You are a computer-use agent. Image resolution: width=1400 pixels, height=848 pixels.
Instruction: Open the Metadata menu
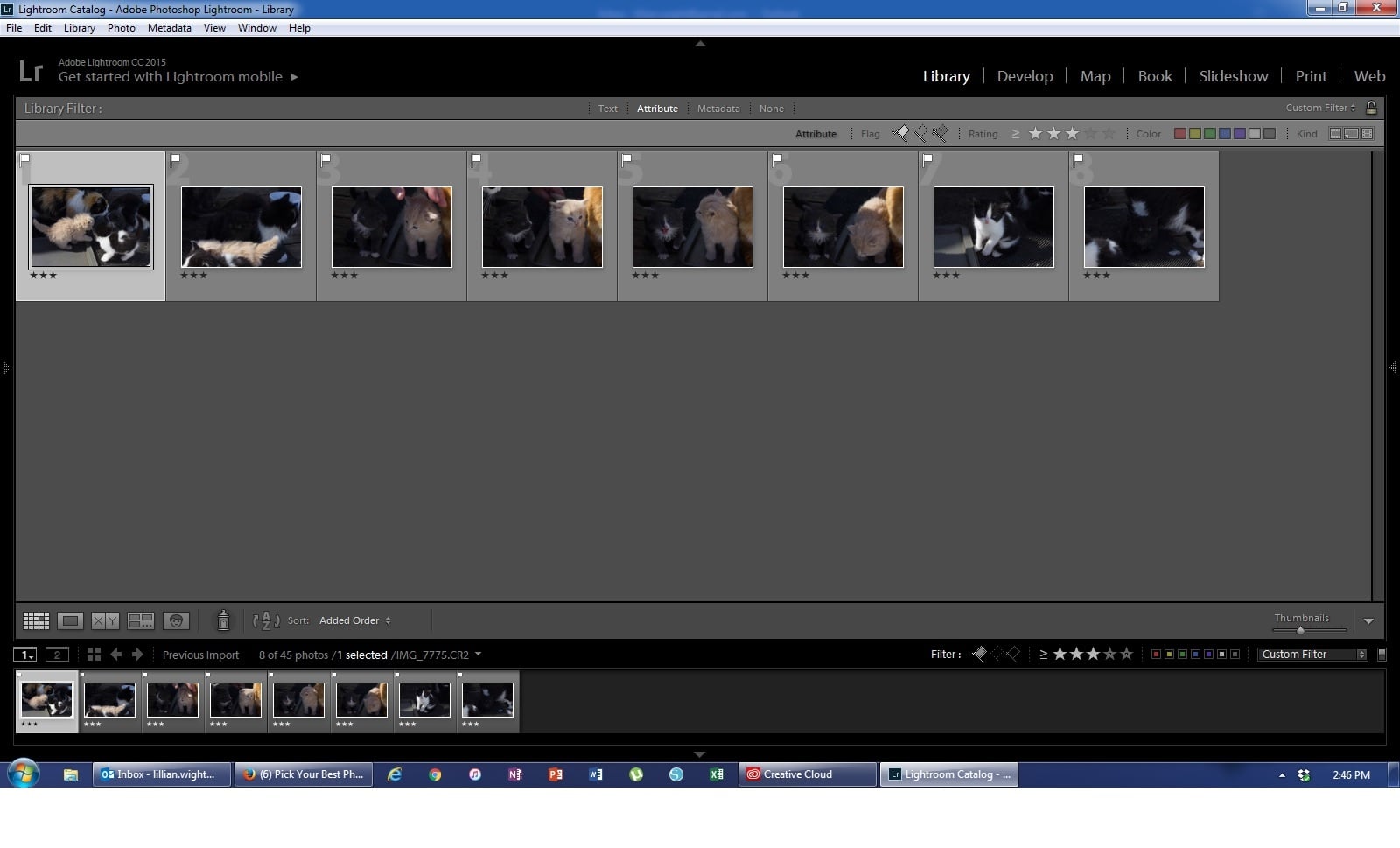click(x=169, y=28)
